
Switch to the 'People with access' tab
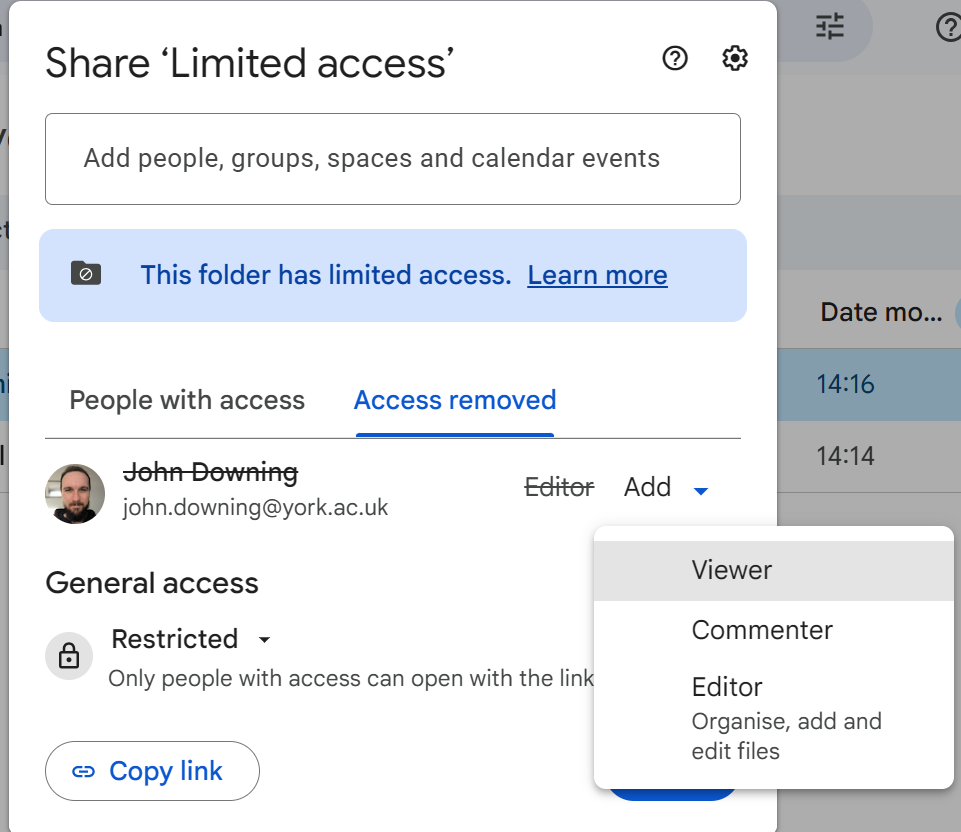tap(187, 401)
